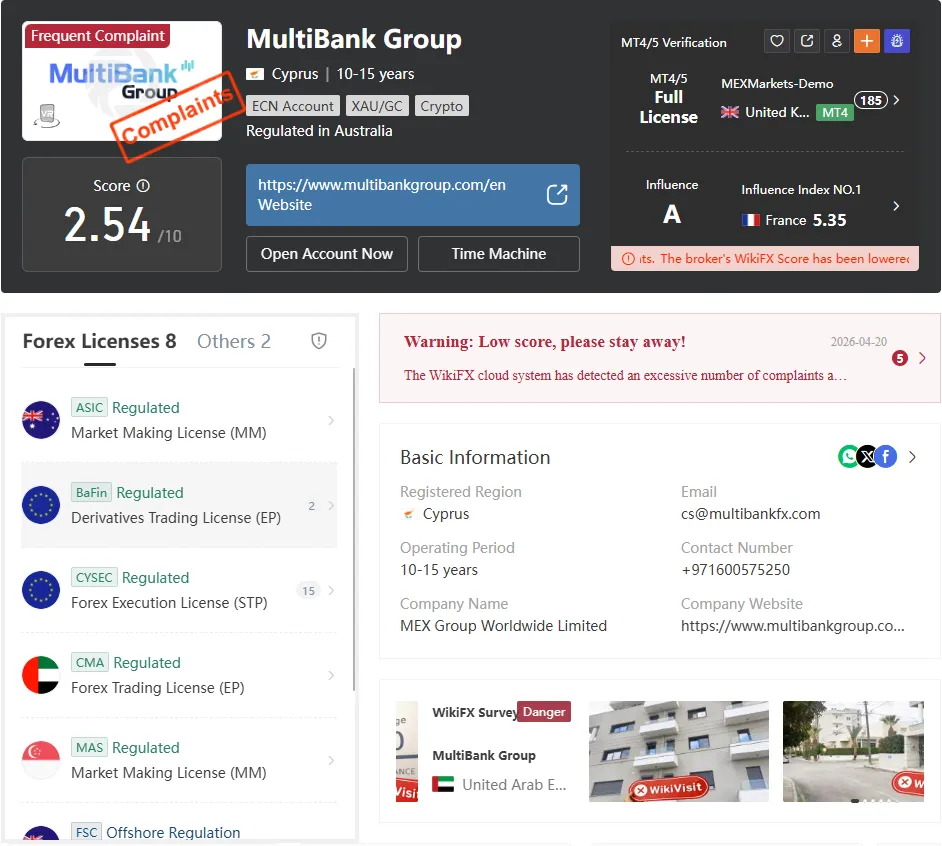
Task: Click the orange plus icon
Action: (867, 41)
